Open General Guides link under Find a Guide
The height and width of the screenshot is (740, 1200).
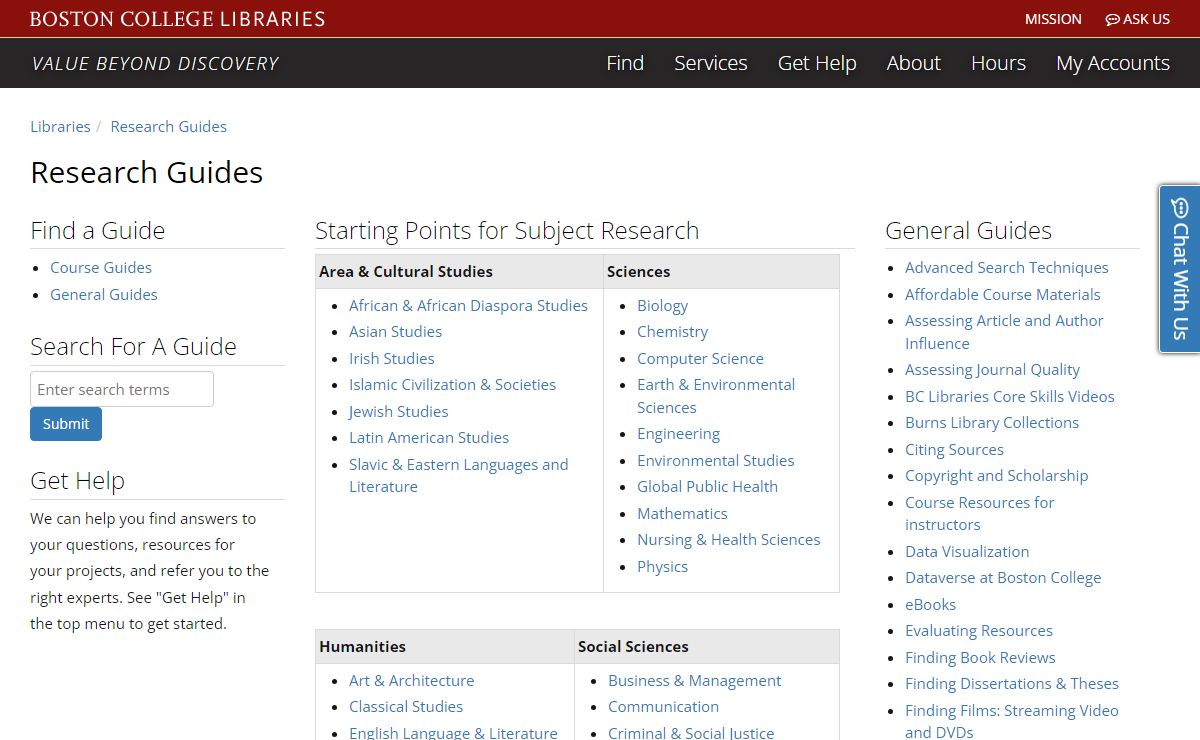(104, 294)
